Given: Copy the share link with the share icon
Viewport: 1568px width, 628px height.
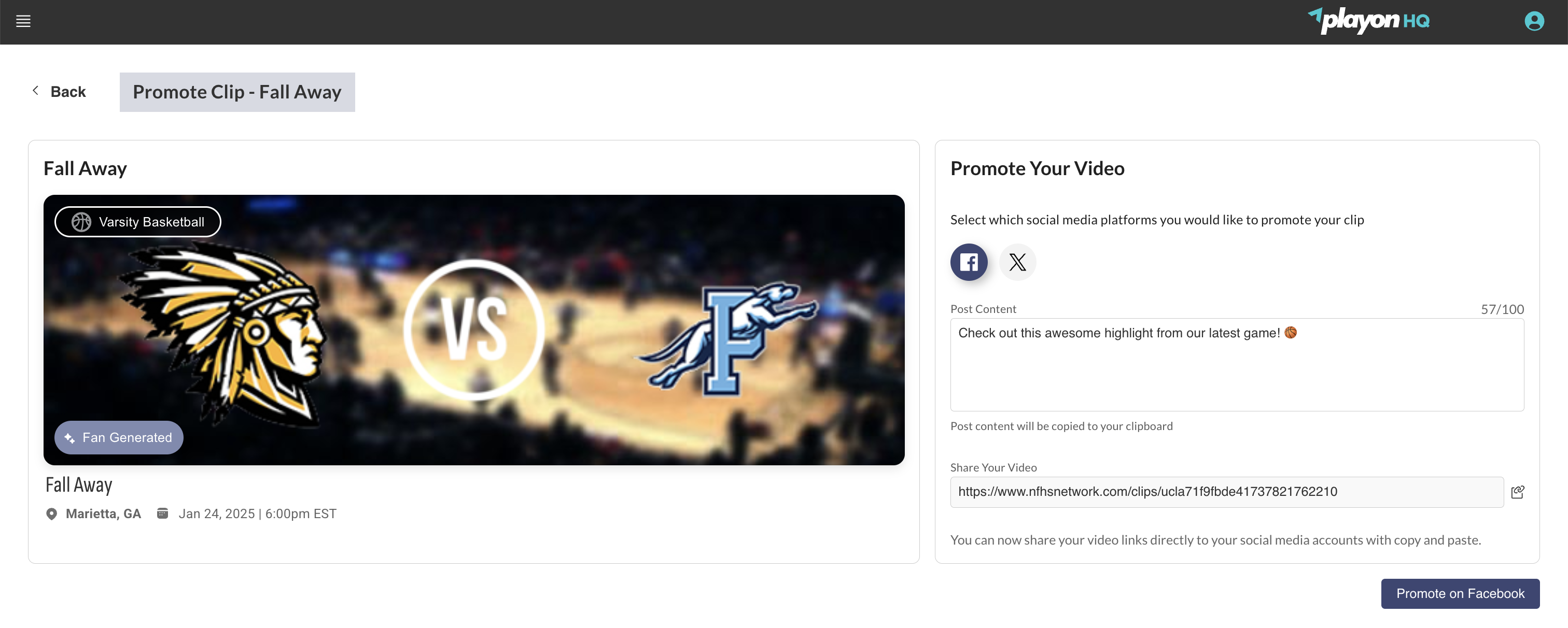Looking at the screenshot, I should (x=1518, y=492).
